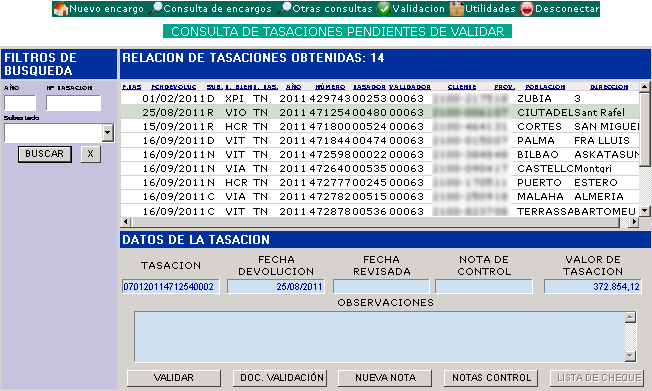Focus the Año filter input field
The image size is (652, 391).
point(20,103)
